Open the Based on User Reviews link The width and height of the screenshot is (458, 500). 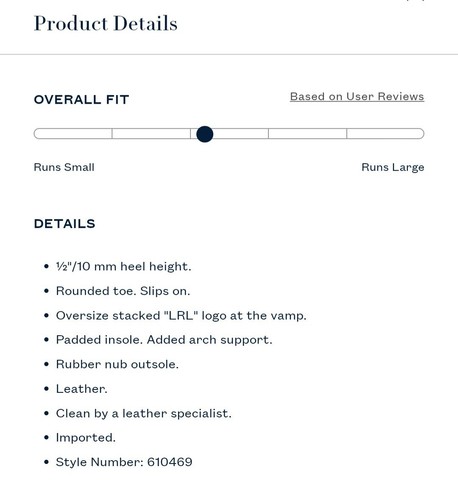tap(357, 97)
